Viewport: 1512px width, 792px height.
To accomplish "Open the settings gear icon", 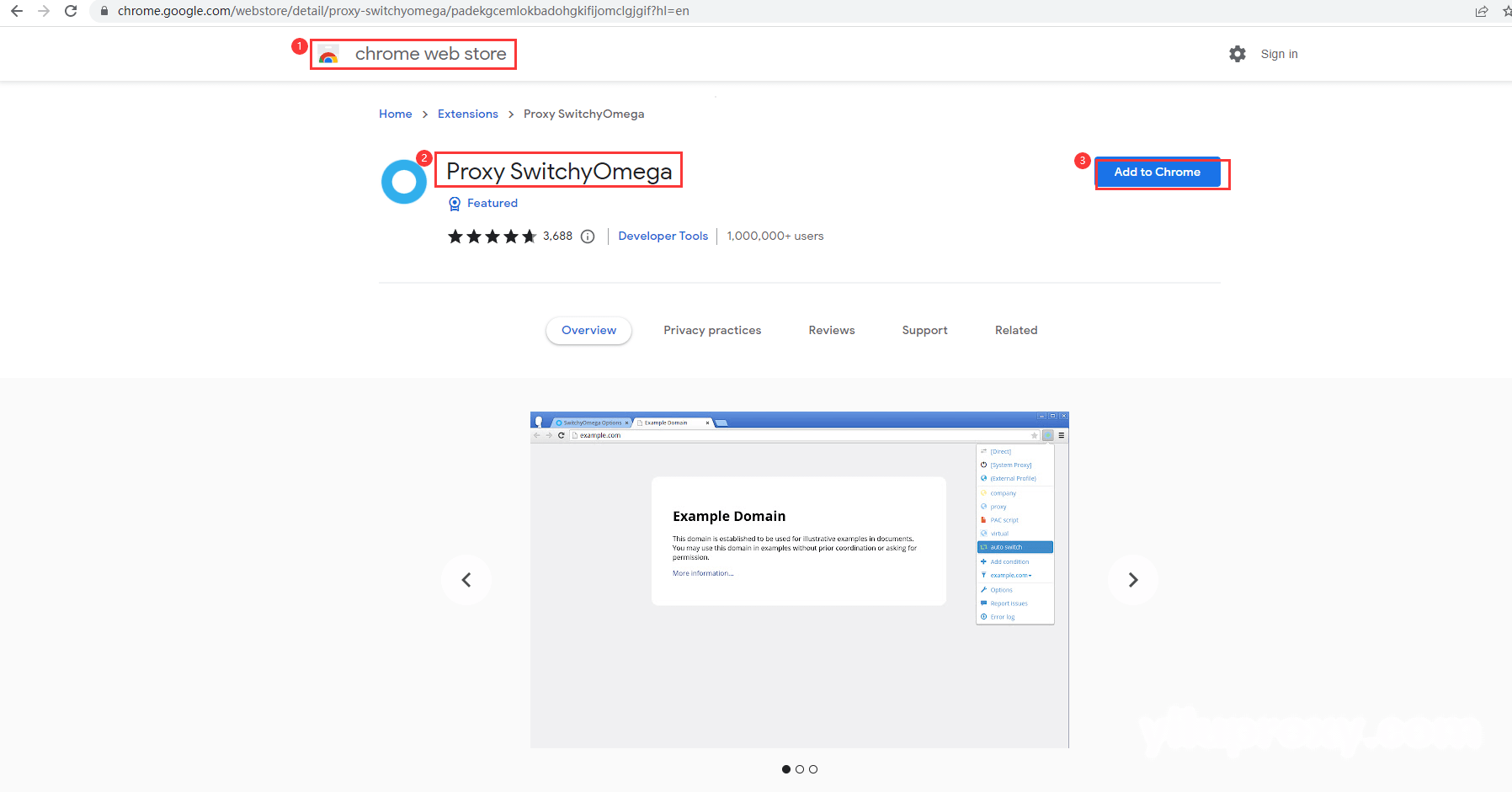I will (x=1238, y=54).
